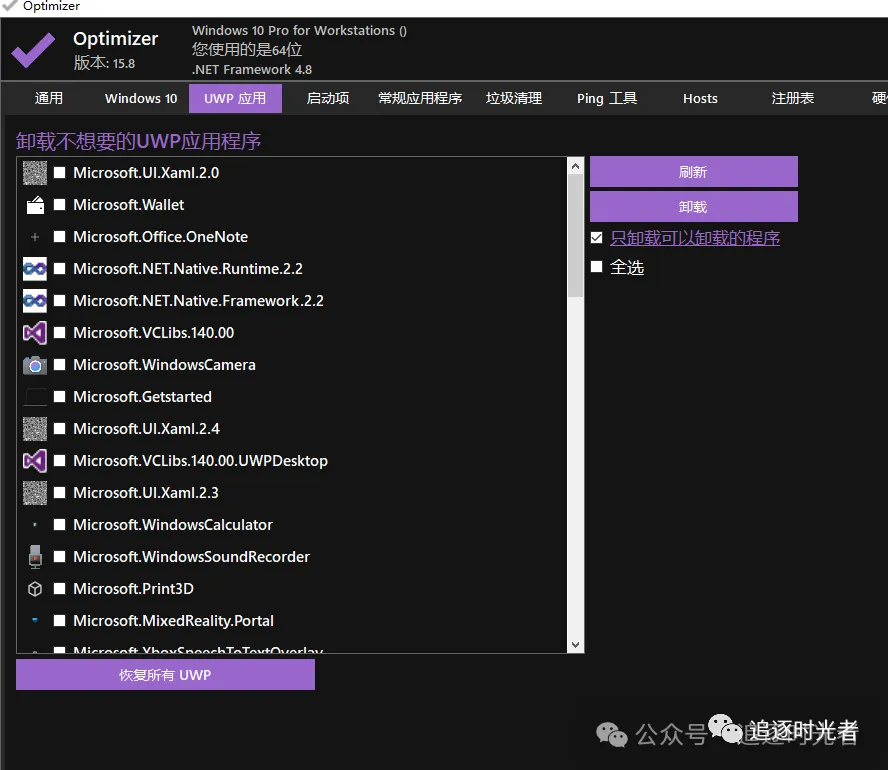Viewport: 888px width, 770px height.
Task: Click the 卸载 uninstall button
Action: 694,207
